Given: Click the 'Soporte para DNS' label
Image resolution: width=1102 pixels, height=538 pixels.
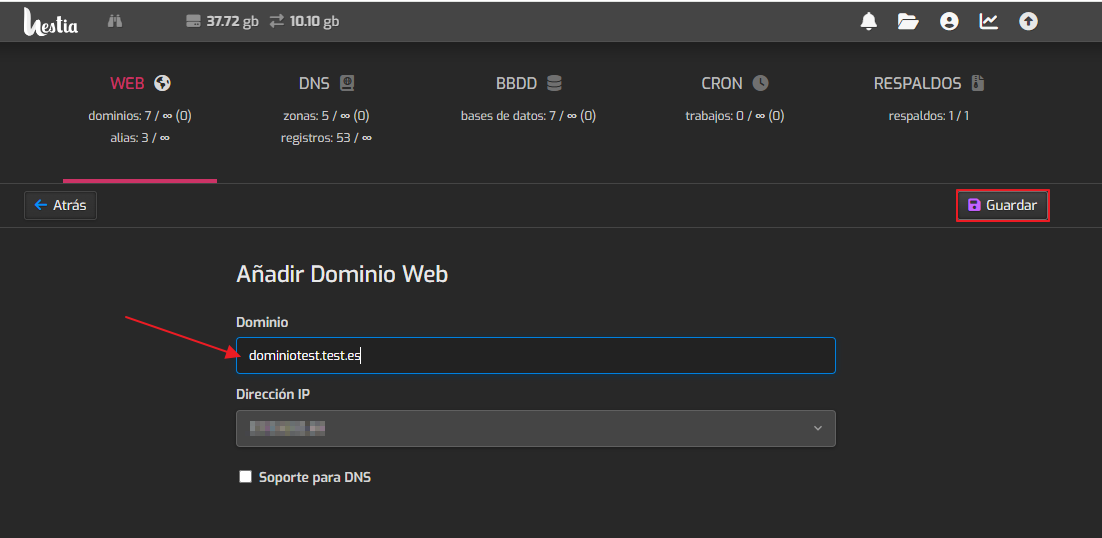Looking at the screenshot, I should tap(315, 478).
